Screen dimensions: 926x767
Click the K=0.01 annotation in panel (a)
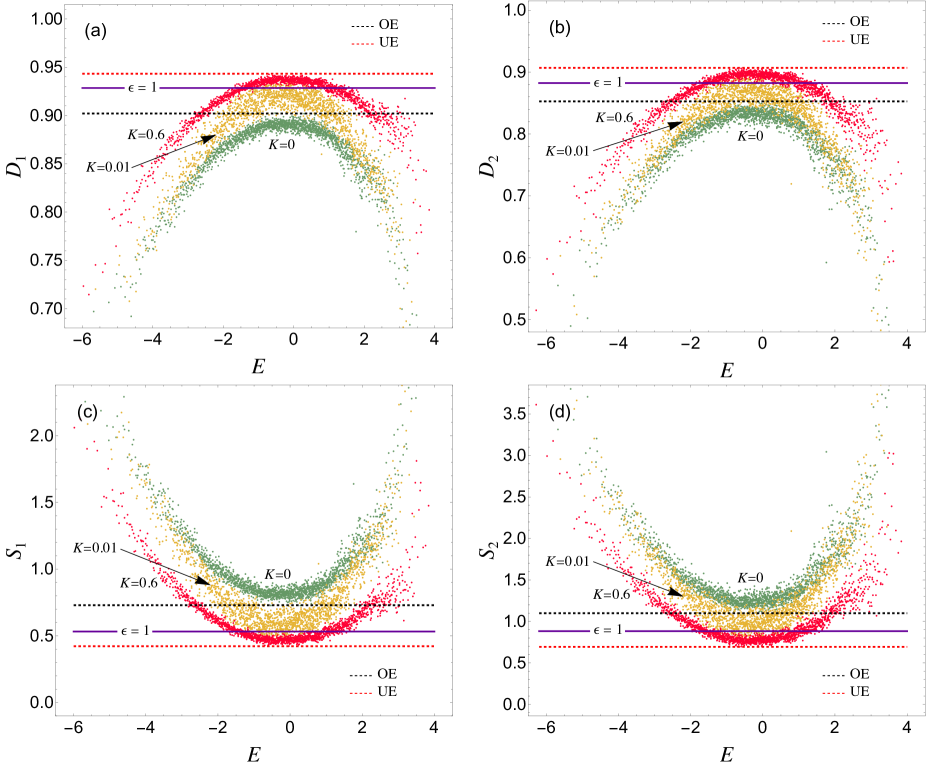pyautogui.click(x=108, y=167)
